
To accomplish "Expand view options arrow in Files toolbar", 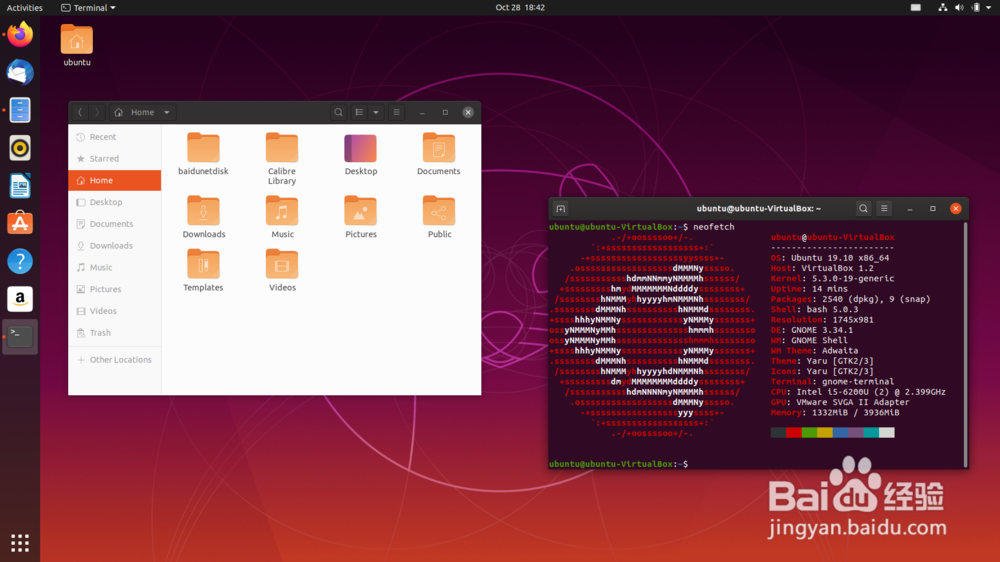I will (x=376, y=112).
